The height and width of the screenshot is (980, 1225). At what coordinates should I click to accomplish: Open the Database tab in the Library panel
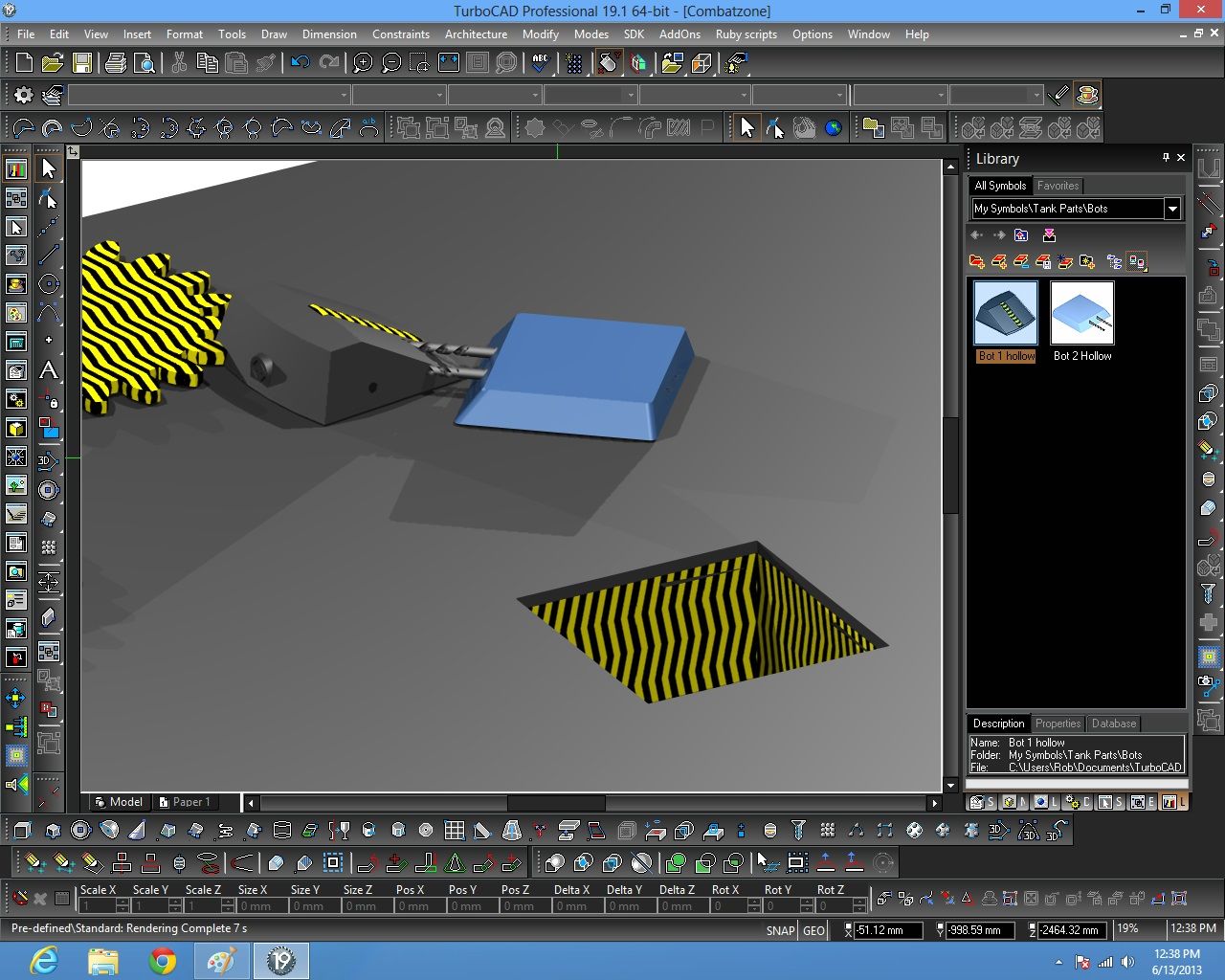click(1113, 724)
